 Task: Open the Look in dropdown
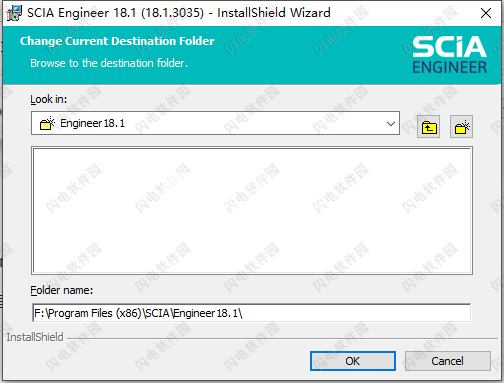pyautogui.click(x=215, y=123)
